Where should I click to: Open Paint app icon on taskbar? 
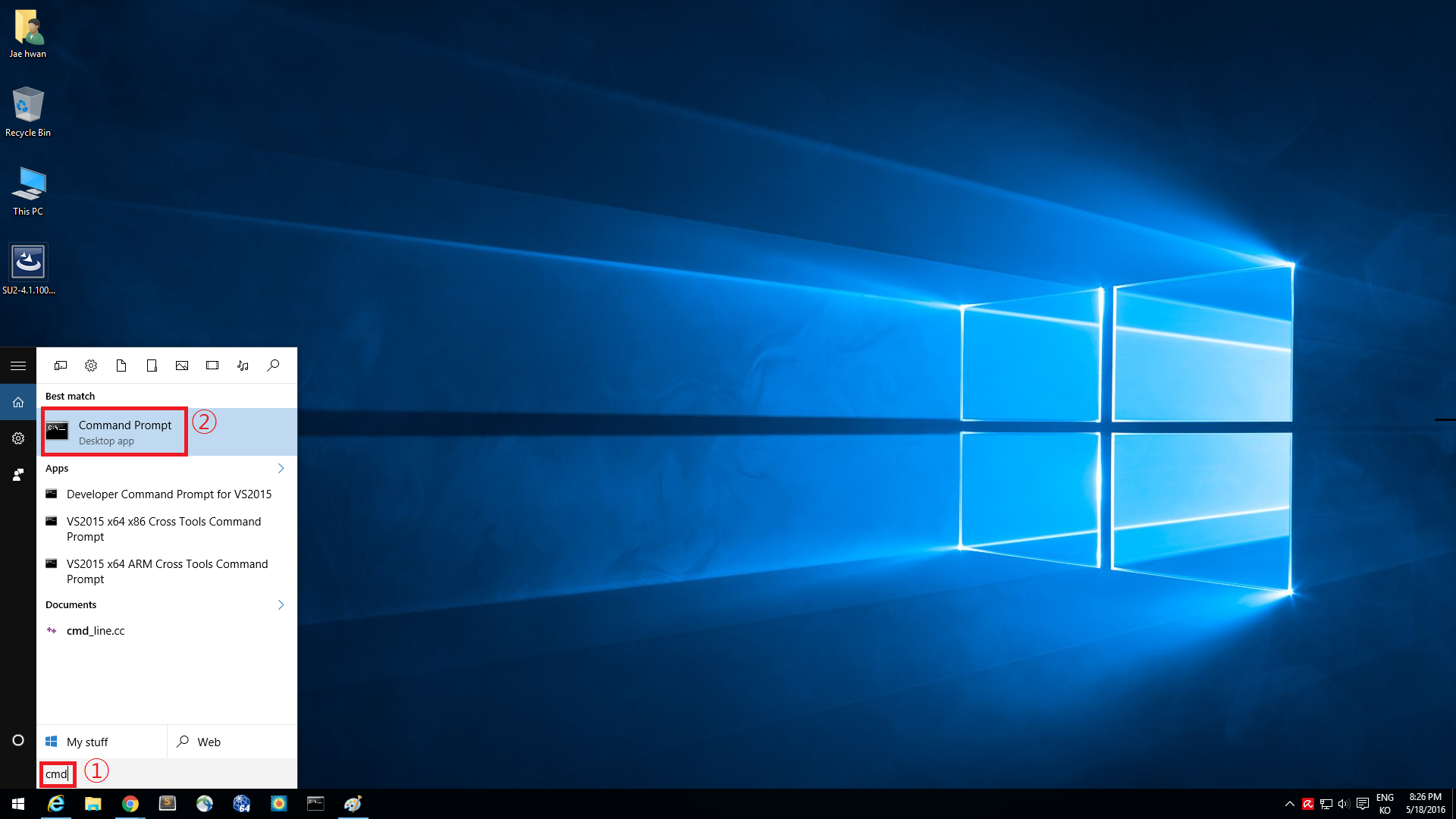tap(353, 804)
